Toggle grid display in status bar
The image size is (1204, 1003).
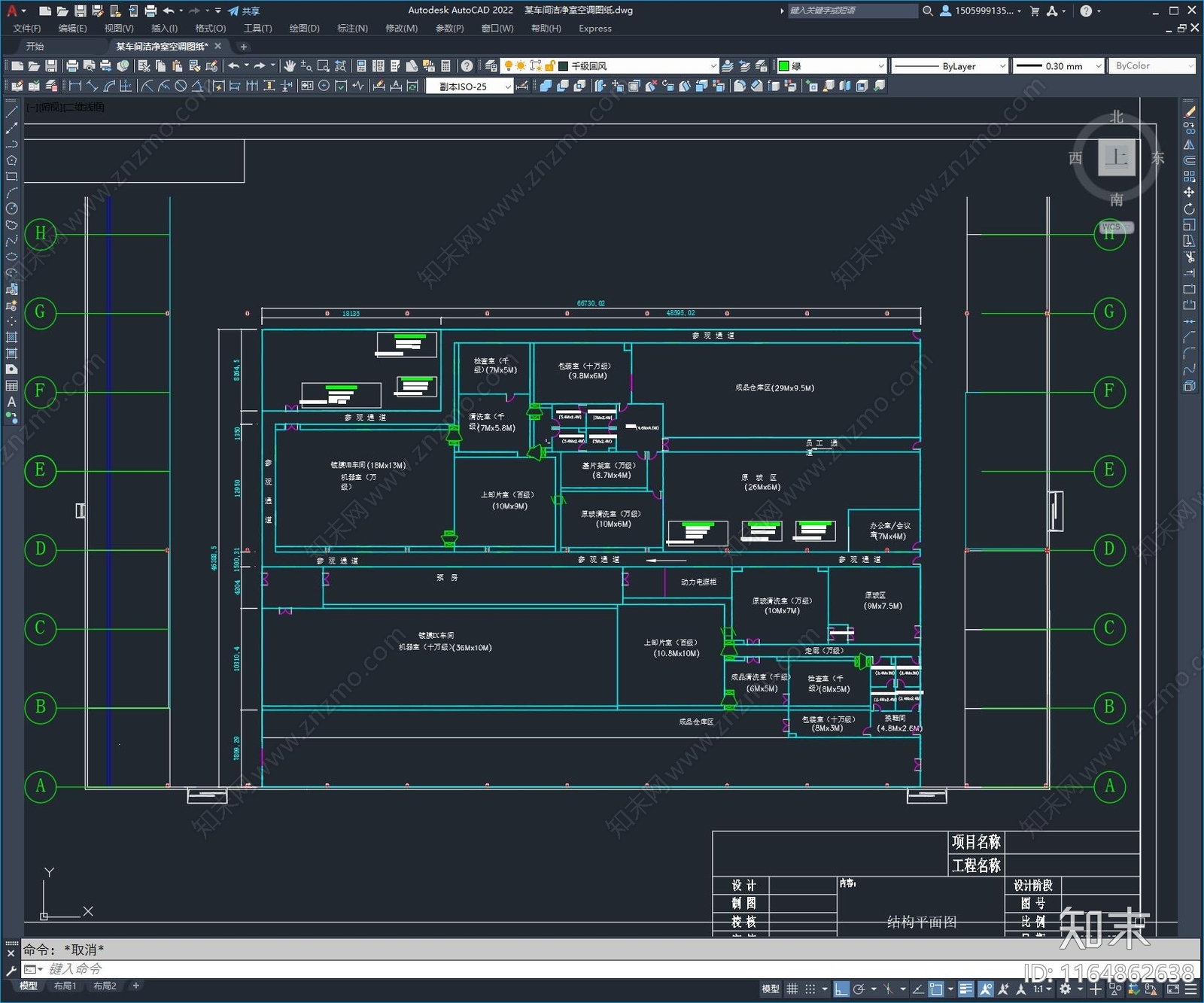(x=792, y=989)
